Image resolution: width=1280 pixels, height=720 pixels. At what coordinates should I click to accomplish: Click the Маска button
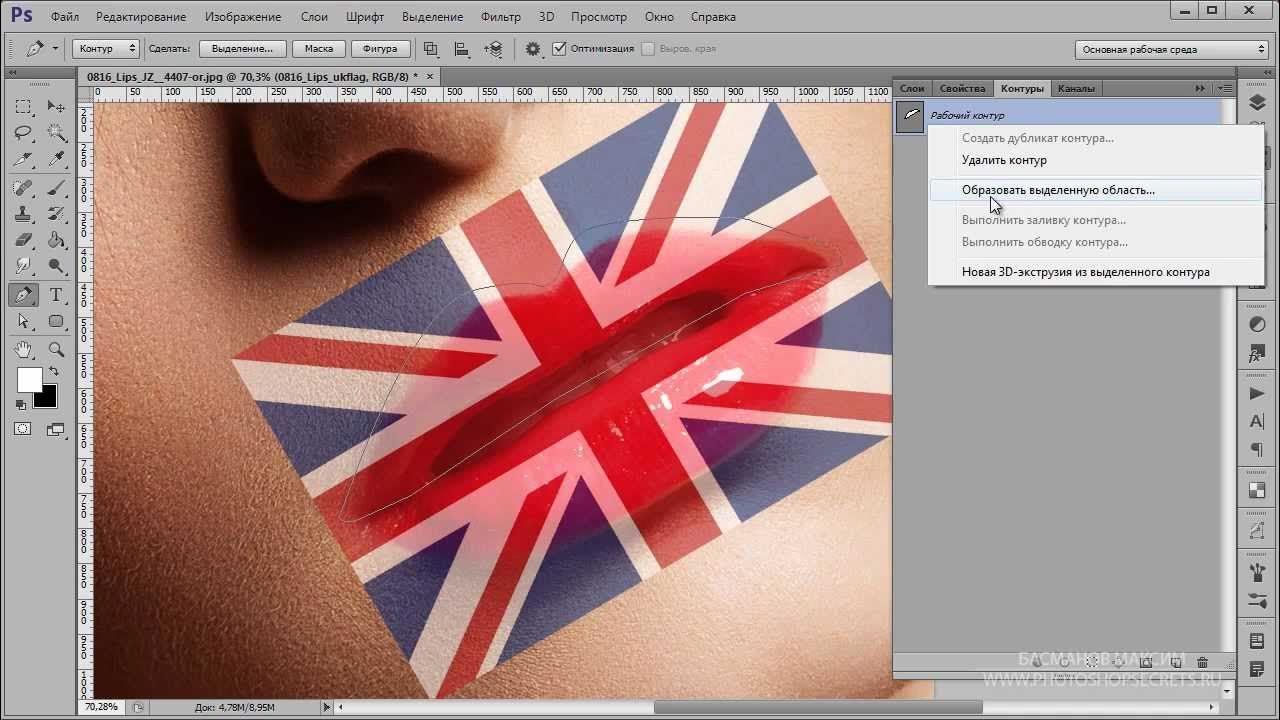[x=319, y=48]
